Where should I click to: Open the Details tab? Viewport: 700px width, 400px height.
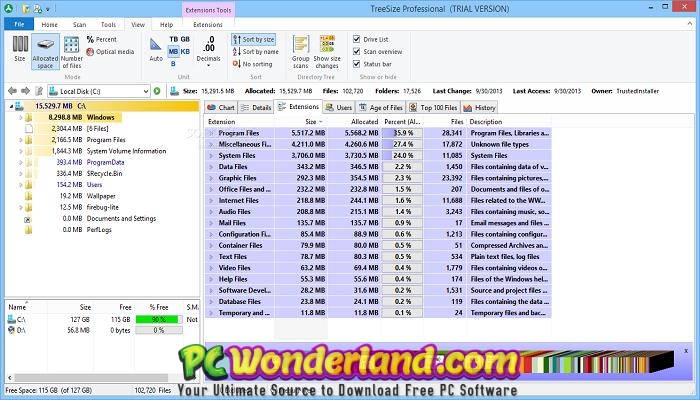[256, 108]
